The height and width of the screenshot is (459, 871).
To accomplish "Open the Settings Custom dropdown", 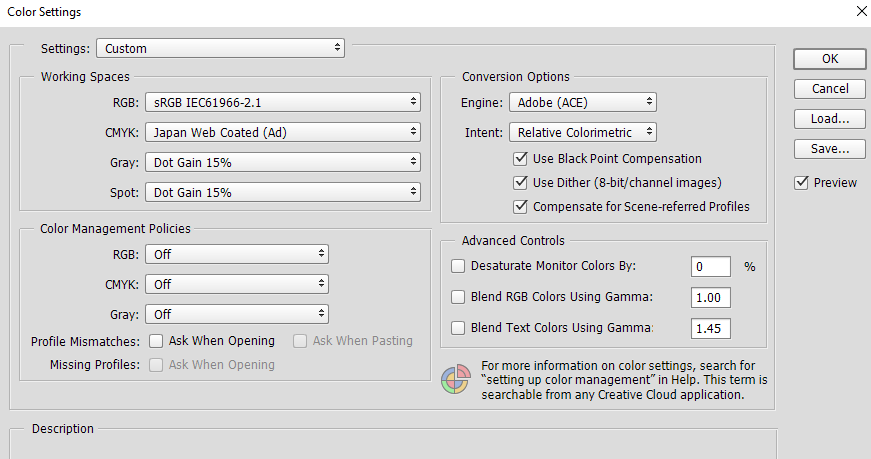I will click(x=220, y=47).
